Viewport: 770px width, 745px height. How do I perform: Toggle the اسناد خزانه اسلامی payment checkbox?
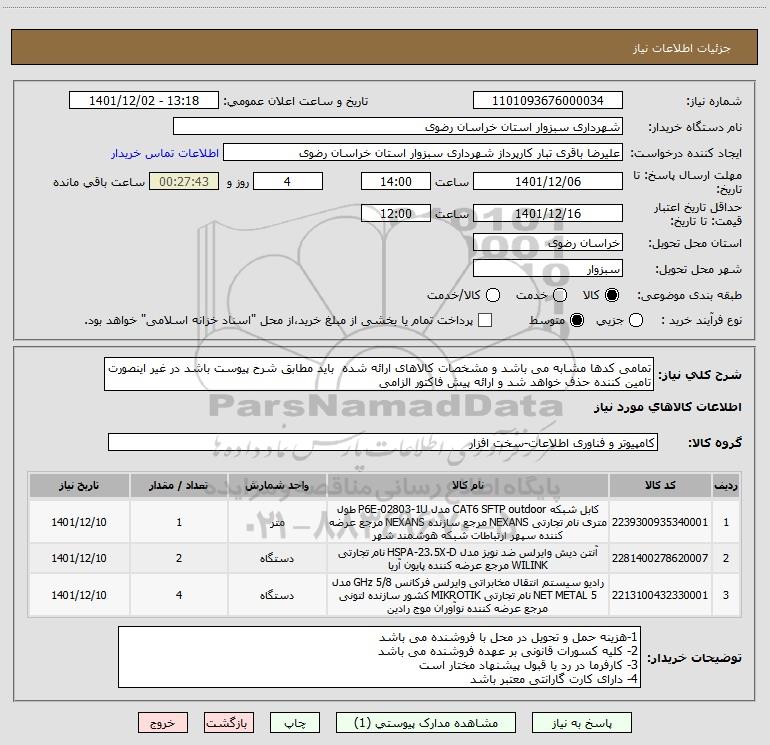(x=485, y=320)
